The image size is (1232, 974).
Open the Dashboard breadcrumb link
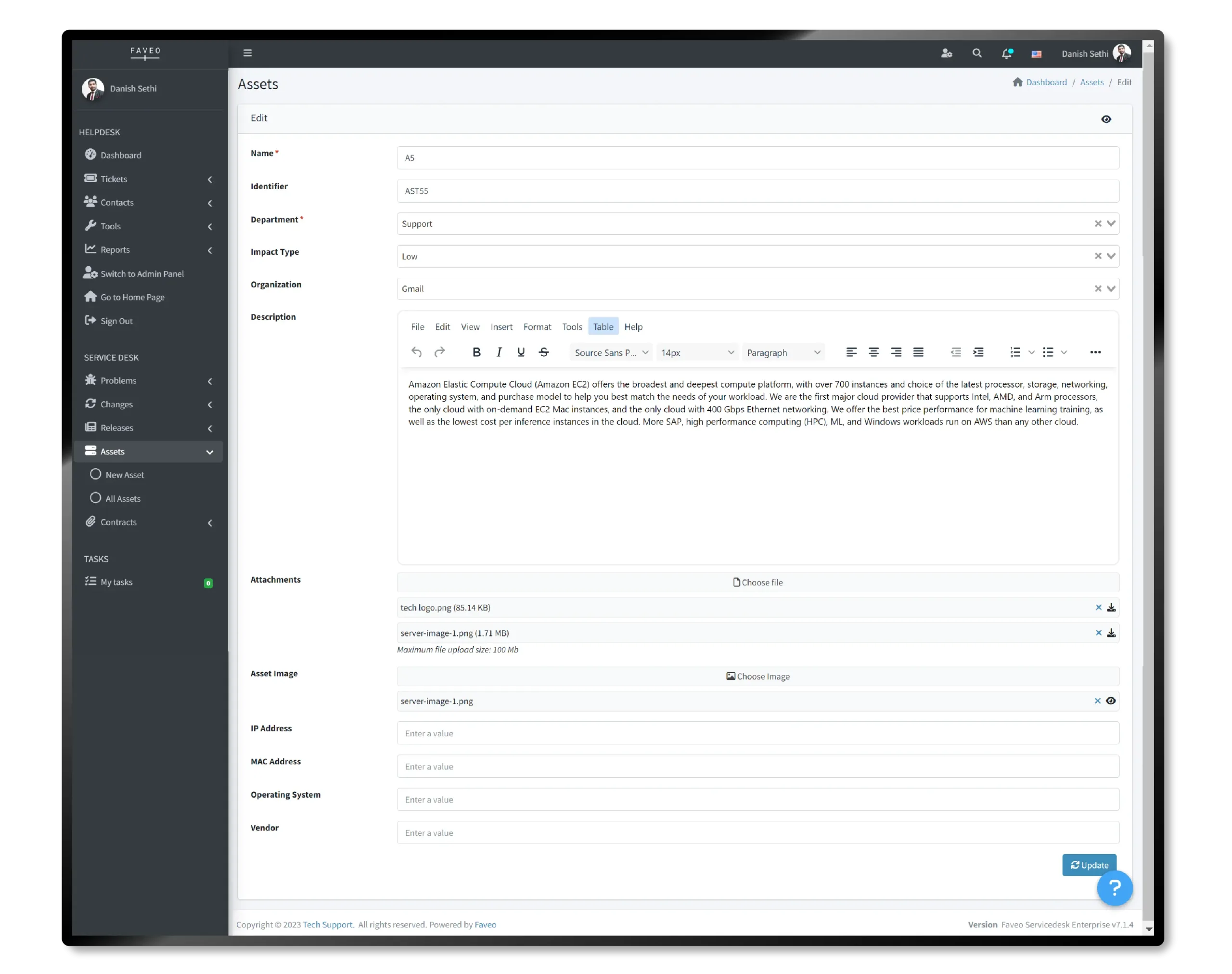pyautogui.click(x=1046, y=82)
